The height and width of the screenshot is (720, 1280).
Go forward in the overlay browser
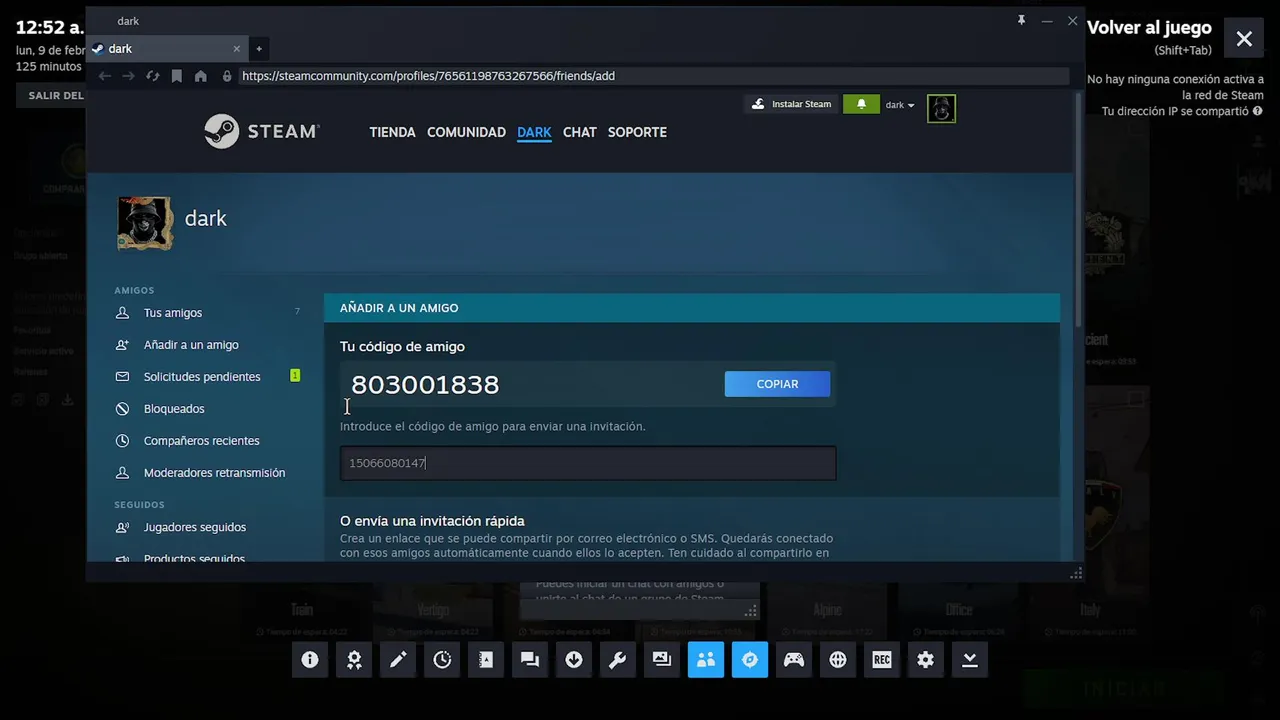pos(128,76)
